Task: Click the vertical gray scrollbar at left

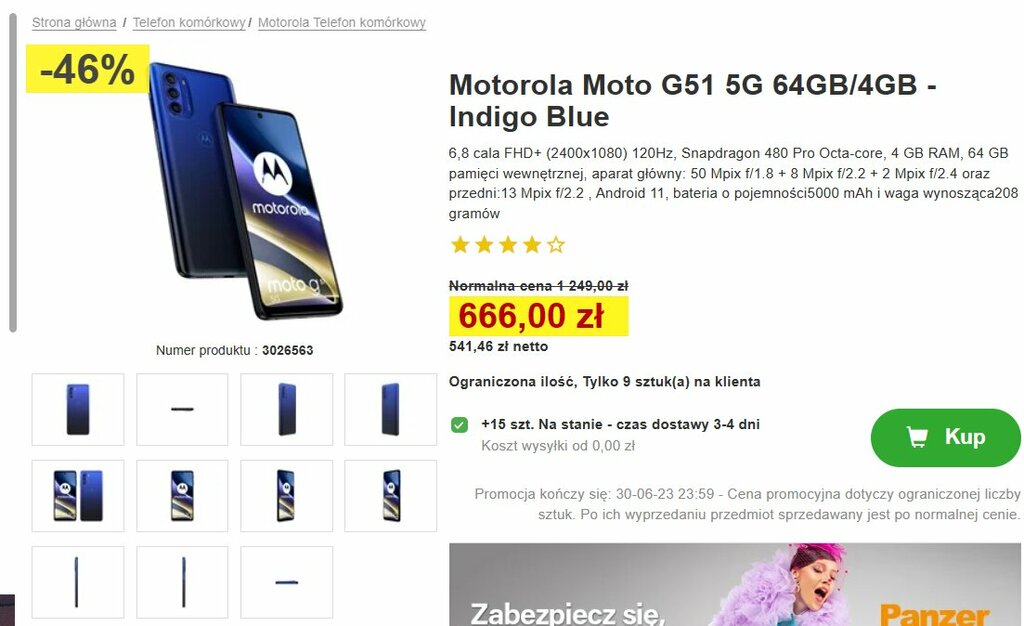Action: (x=12, y=172)
